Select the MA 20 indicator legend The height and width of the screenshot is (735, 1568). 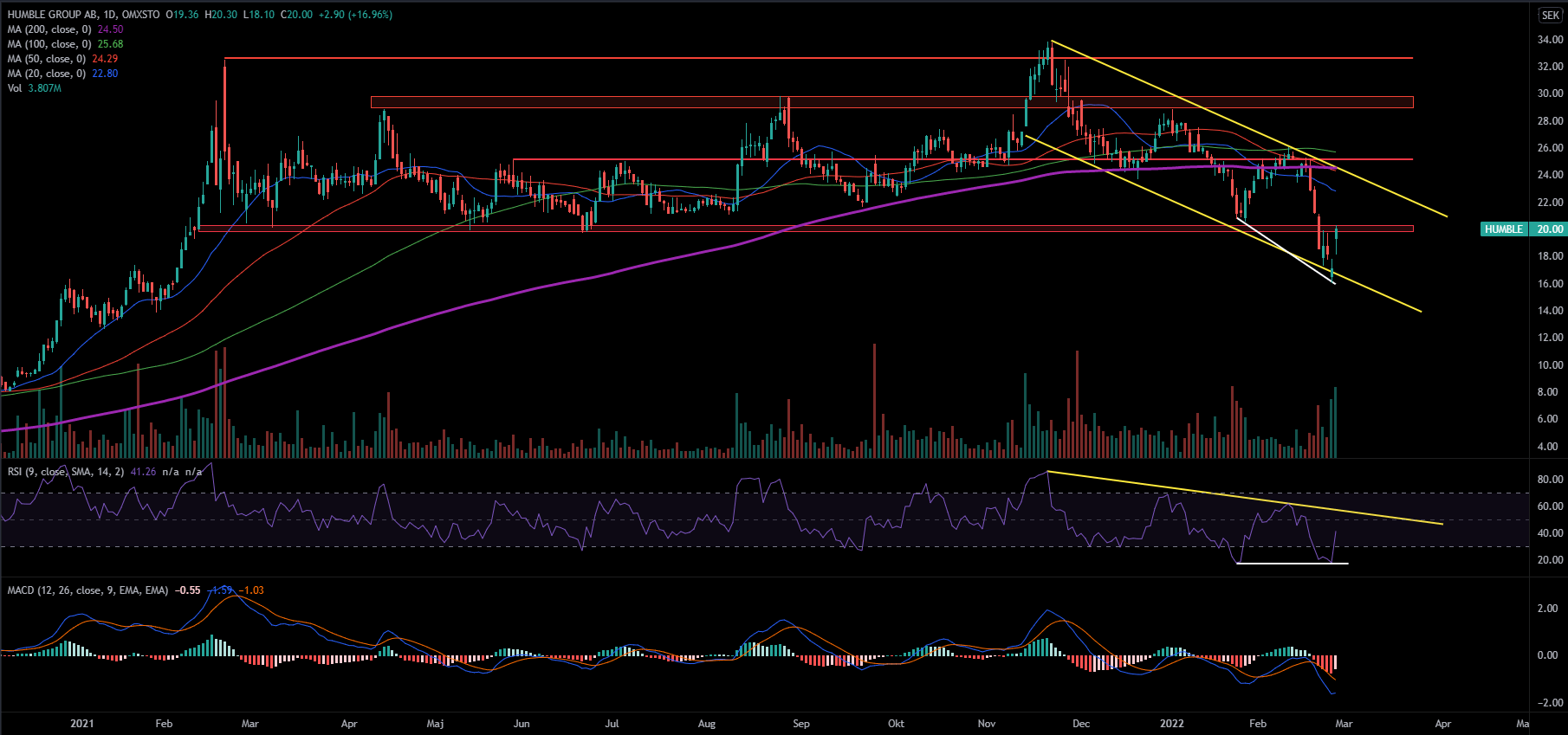[x=47, y=74]
